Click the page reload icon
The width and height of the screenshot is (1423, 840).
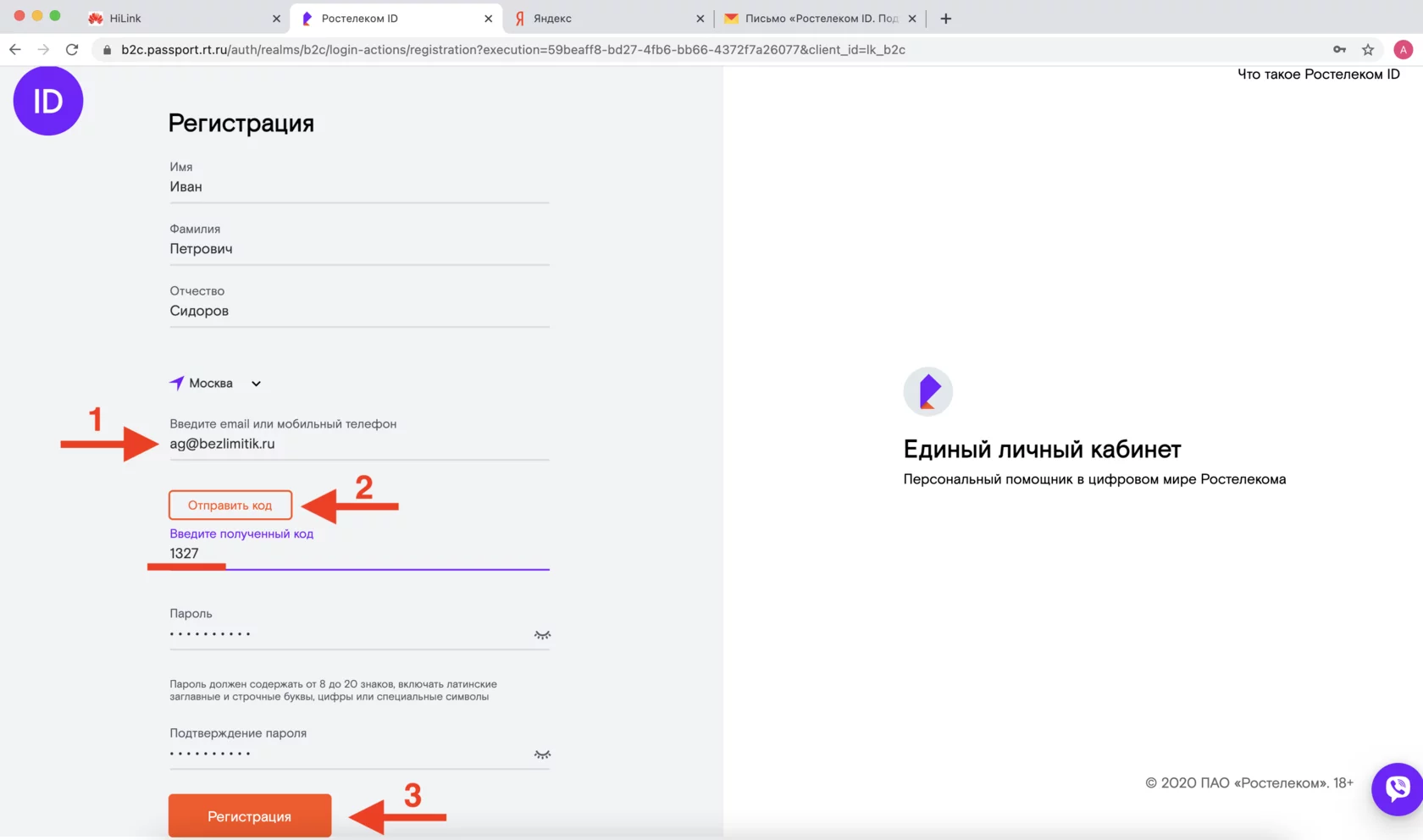coord(72,49)
